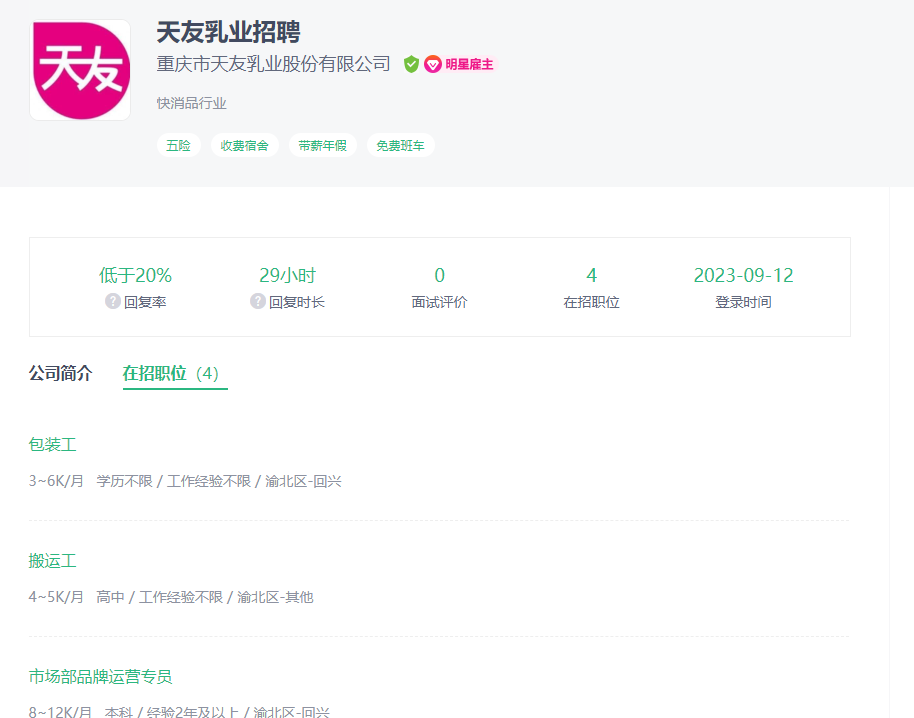The width and height of the screenshot is (914, 718).
Task: Click the 低于20% reply rate value
Action: pos(135,275)
